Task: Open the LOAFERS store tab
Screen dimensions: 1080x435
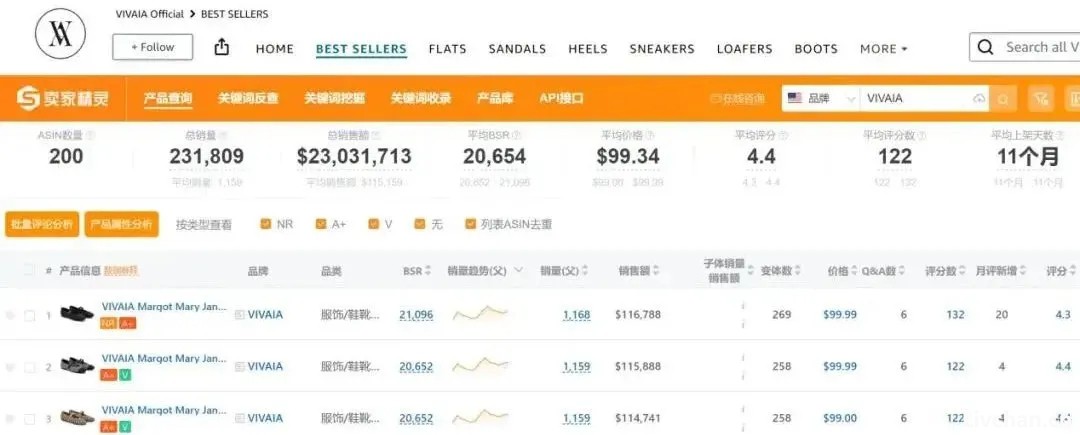Action: (745, 49)
